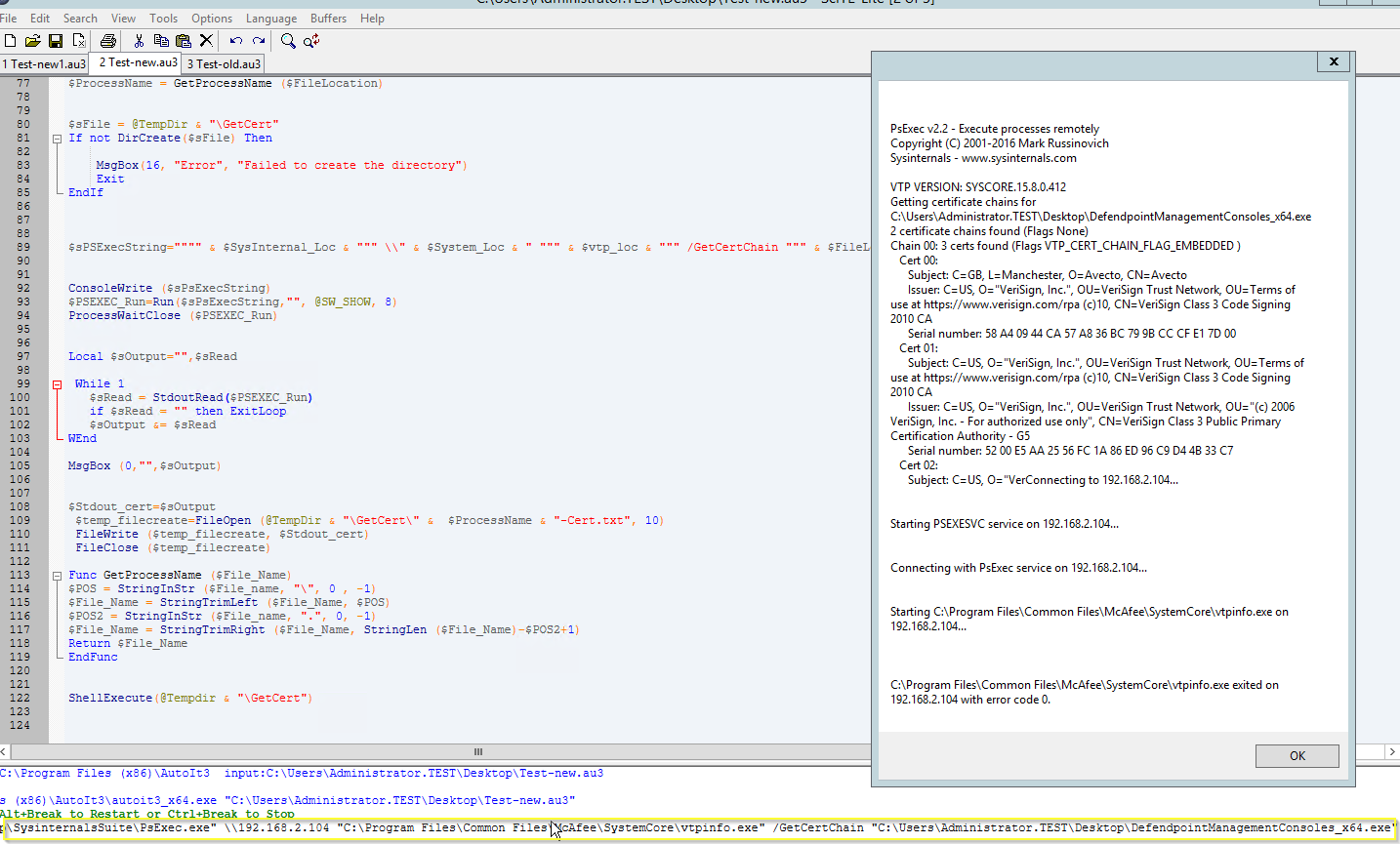Open the Buffers menu
This screenshot has height=844, width=1400.
tap(328, 19)
